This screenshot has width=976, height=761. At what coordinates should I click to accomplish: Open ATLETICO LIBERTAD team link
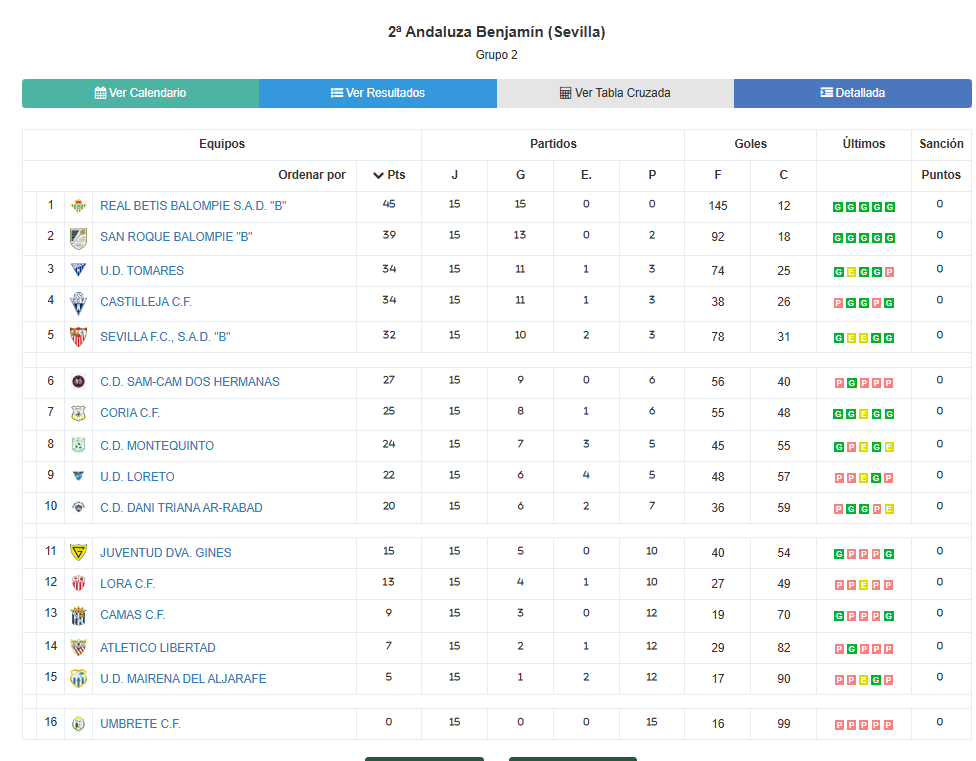click(x=157, y=648)
